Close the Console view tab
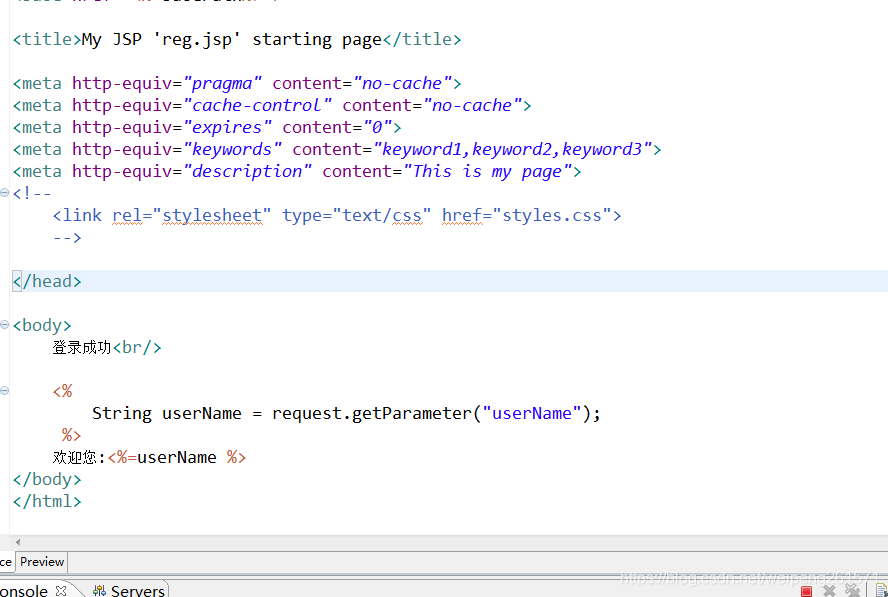This screenshot has height=597, width=888. pos(61,590)
